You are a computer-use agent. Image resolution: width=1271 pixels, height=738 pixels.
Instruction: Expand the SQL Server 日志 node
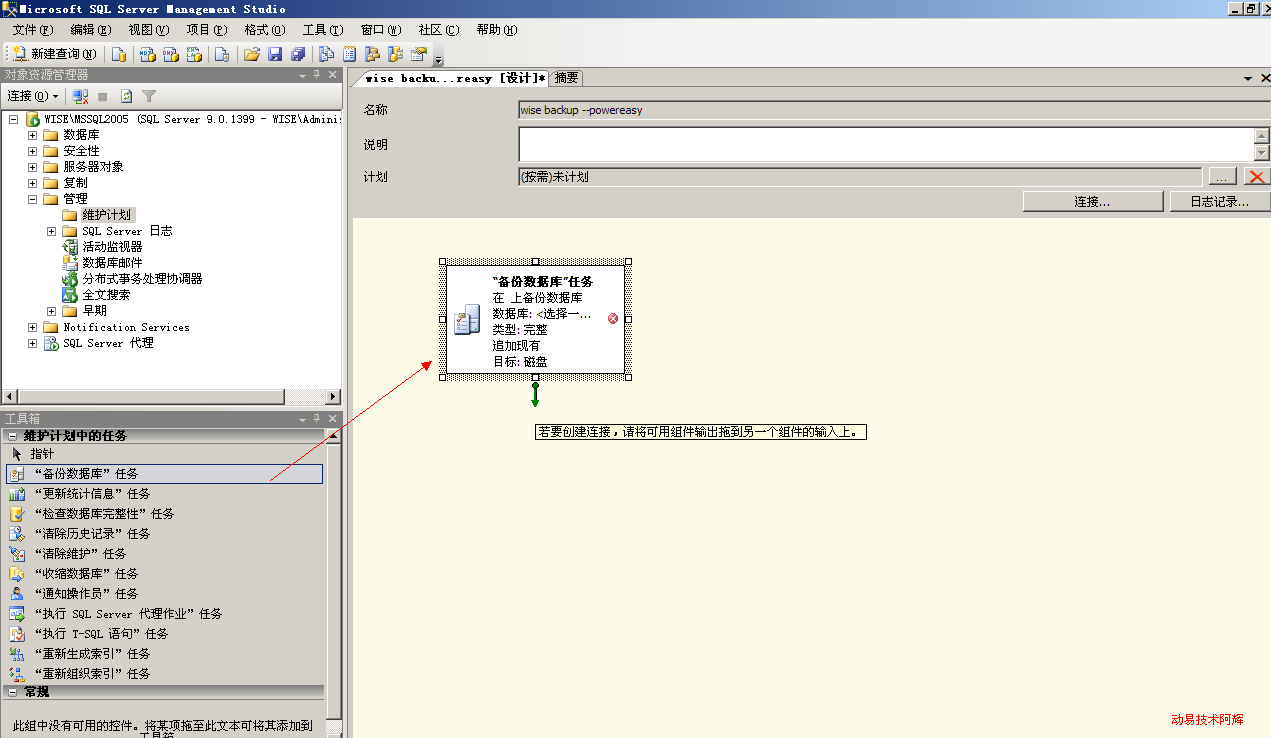[x=51, y=231]
